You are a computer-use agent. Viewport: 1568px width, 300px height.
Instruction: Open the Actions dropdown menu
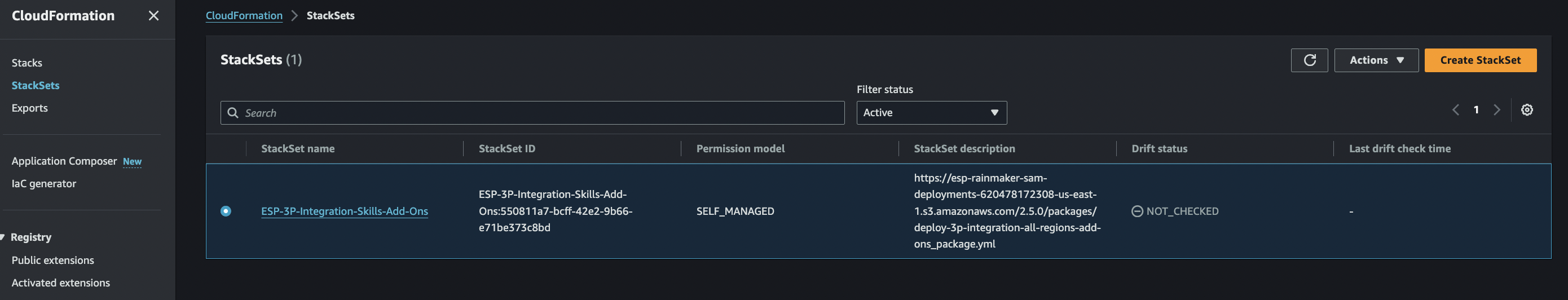coord(1376,60)
